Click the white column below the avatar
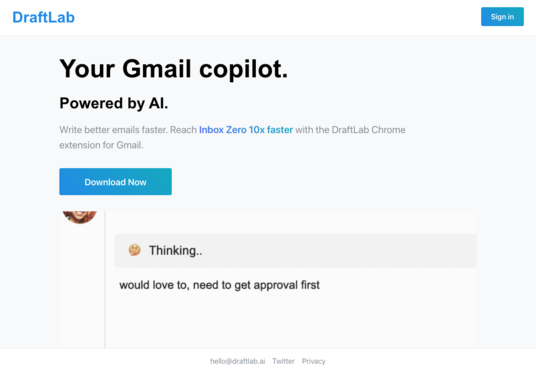The image size is (536, 375). click(x=82, y=286)
